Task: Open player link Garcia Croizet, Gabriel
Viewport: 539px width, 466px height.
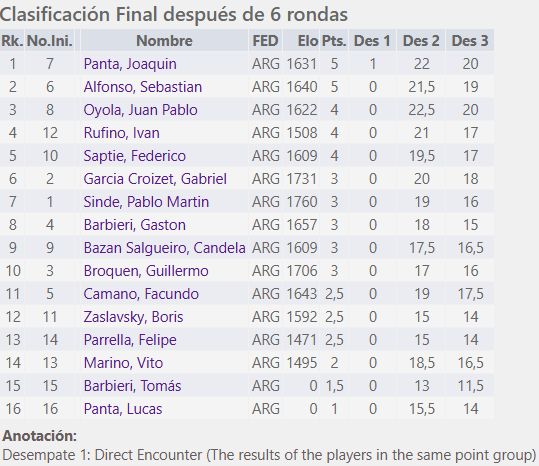Action: [x=155, y=179]
